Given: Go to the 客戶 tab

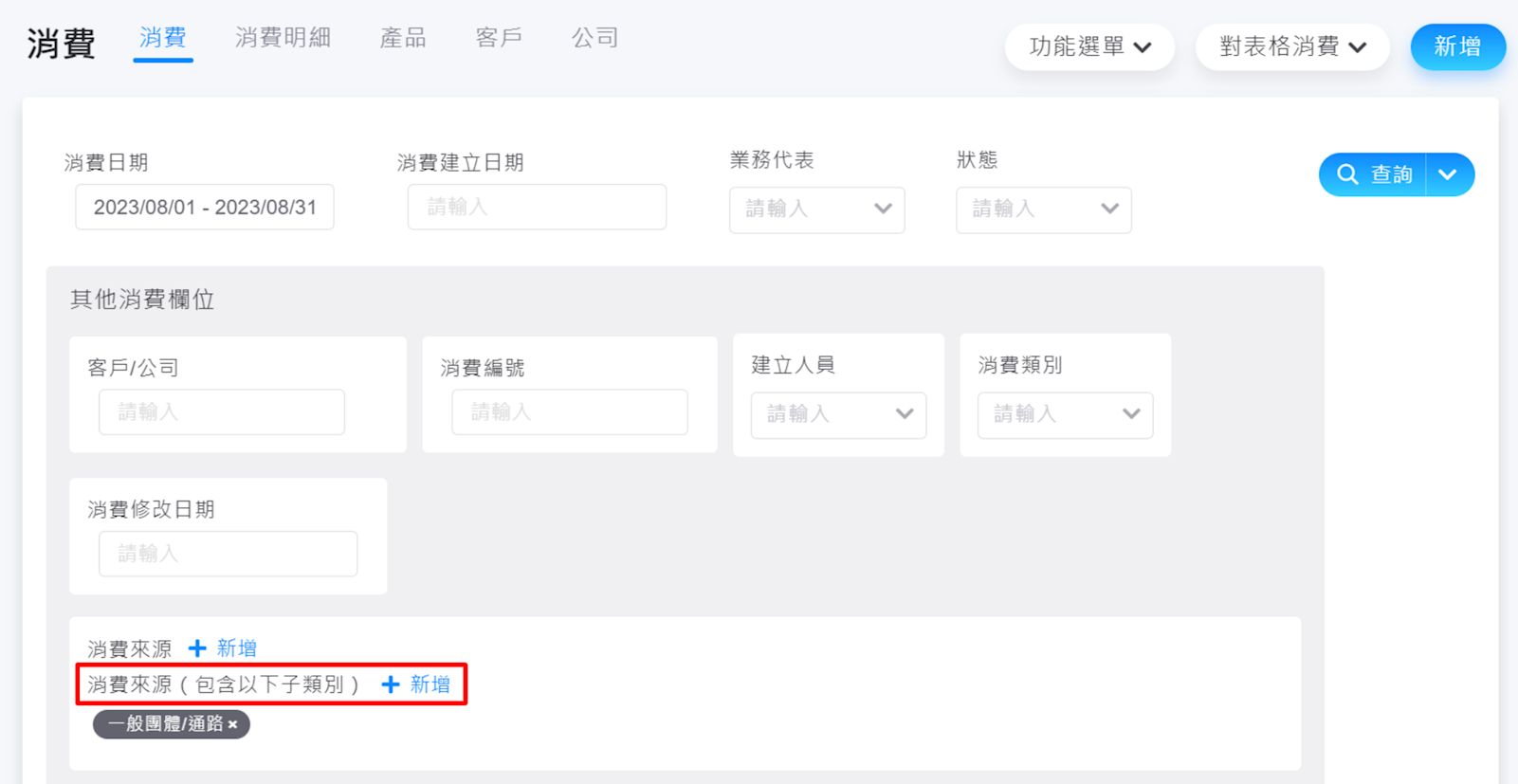Looking at the screenshot, I should point(499,38).
